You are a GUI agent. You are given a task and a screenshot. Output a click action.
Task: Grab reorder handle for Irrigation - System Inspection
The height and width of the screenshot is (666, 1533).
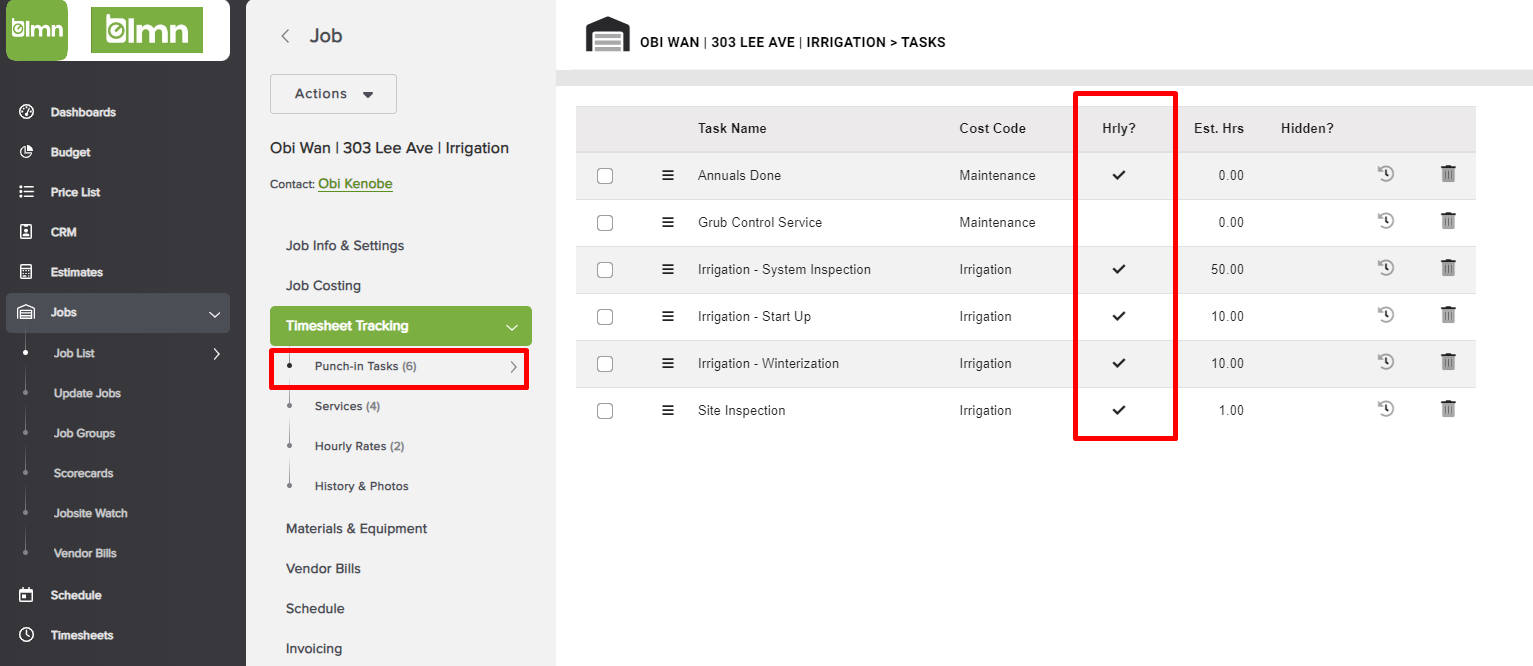(x=668, y=269)
